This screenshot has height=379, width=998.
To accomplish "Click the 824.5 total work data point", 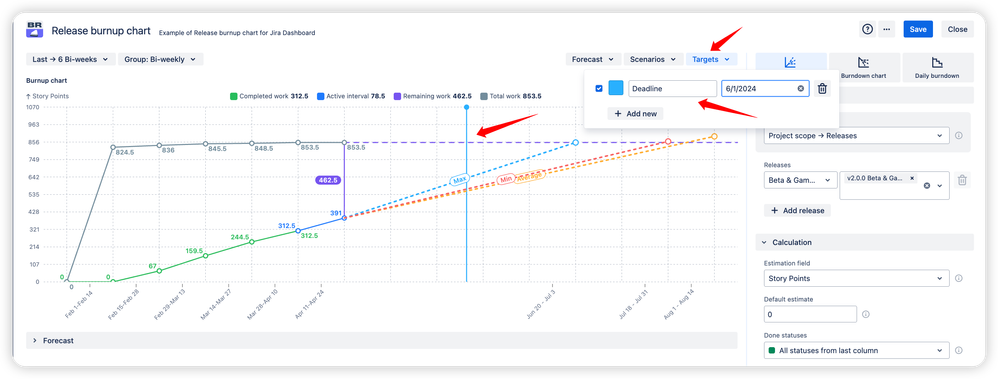I will [x=113, y=147].
